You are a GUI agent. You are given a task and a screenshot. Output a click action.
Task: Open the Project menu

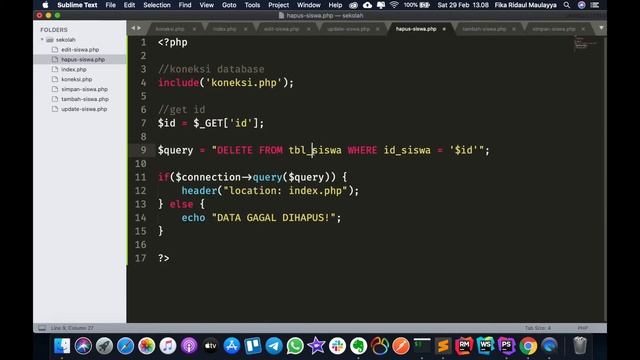(279, 5)
